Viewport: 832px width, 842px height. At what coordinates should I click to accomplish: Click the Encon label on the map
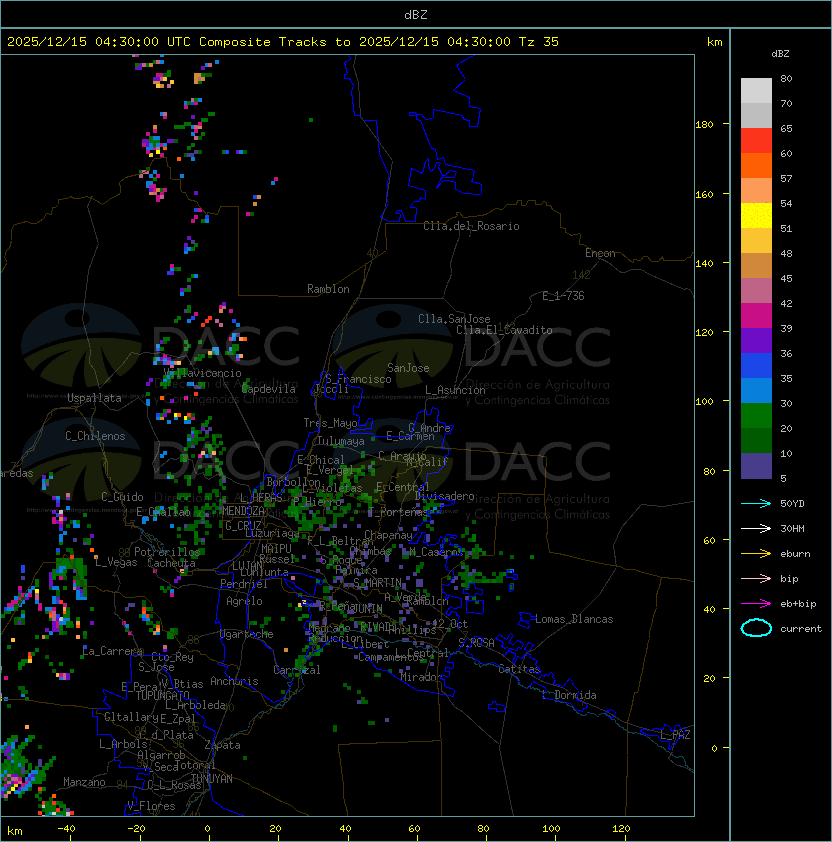(x=600, y=253)
